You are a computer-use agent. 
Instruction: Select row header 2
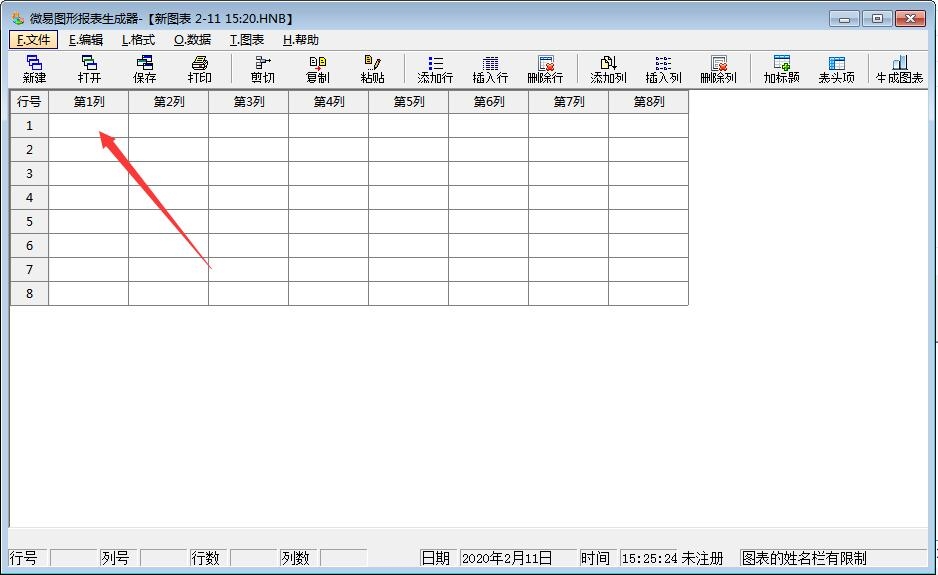point(29,150)
